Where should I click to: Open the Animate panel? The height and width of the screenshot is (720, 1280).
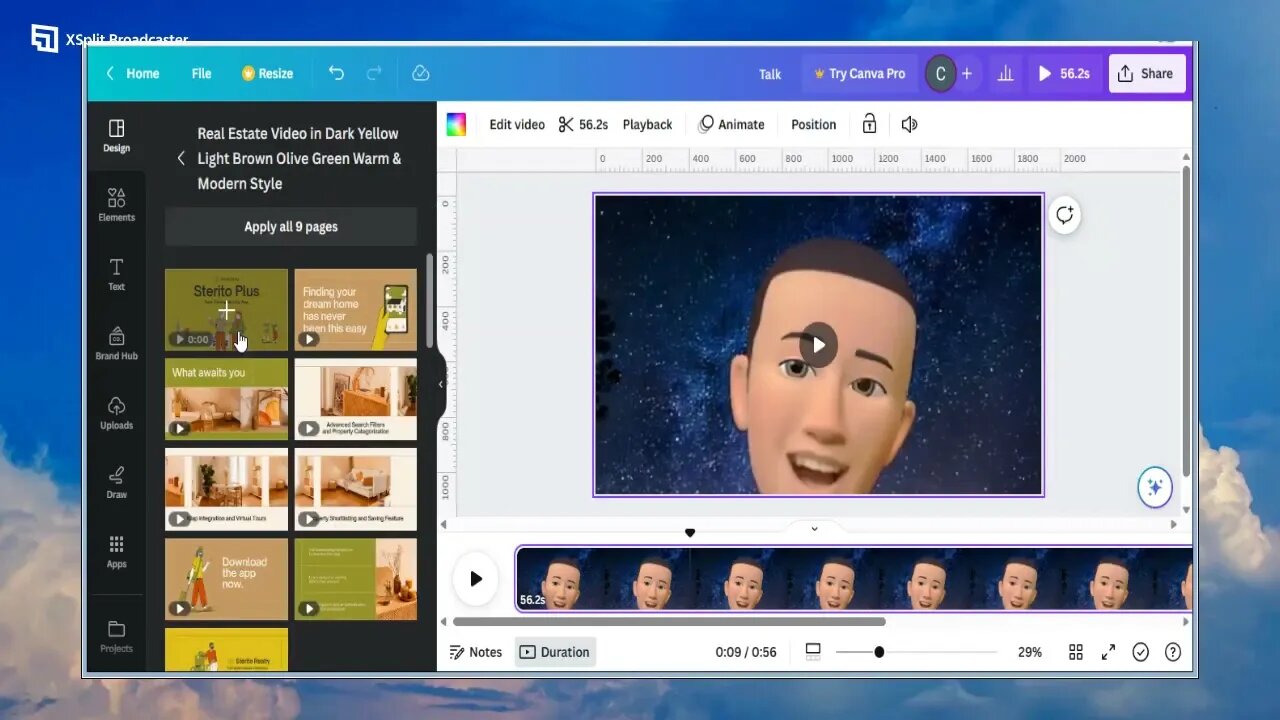click(x=731, y=124)
